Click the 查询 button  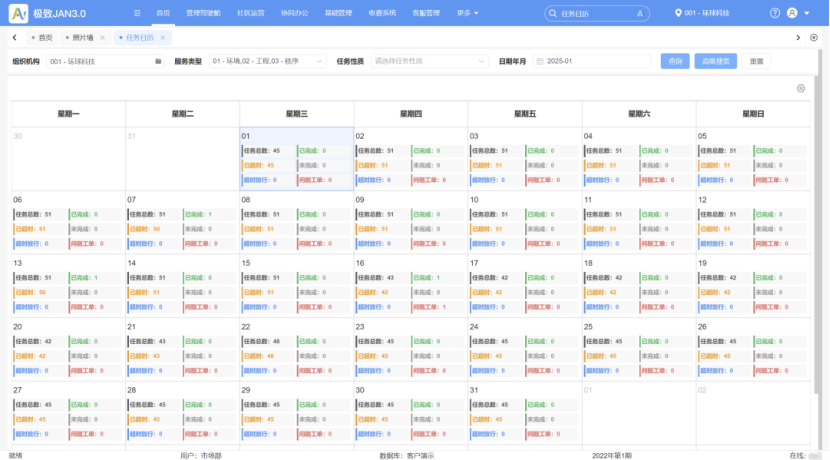(674, 61)
